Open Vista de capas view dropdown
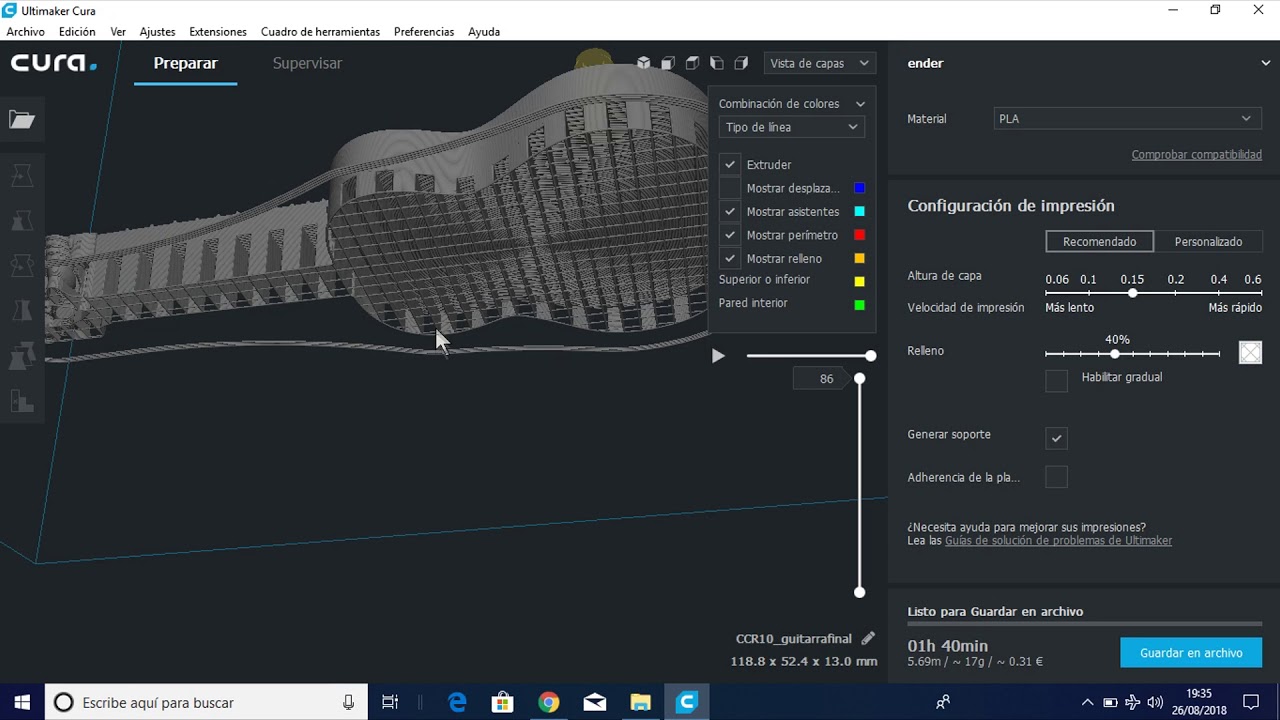 [x=819, y=63]
